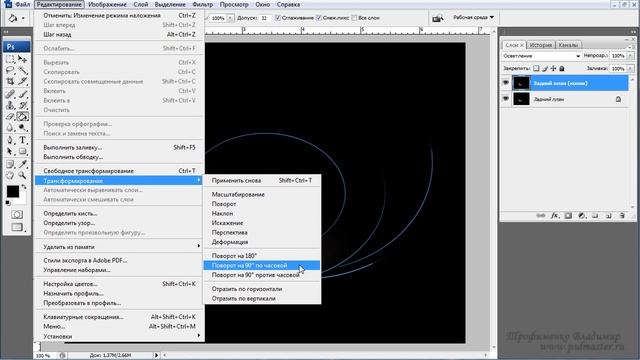Change screen mode button in toolbox
The width and height of the screenshot is (640, 360).
tap(17, 227)
